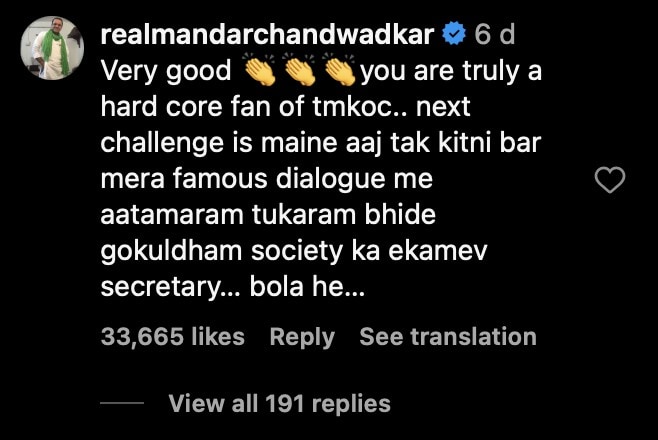Click "secretary... bola he..." final line
Viewport: 658px width, 440px height.
(233, 287)
